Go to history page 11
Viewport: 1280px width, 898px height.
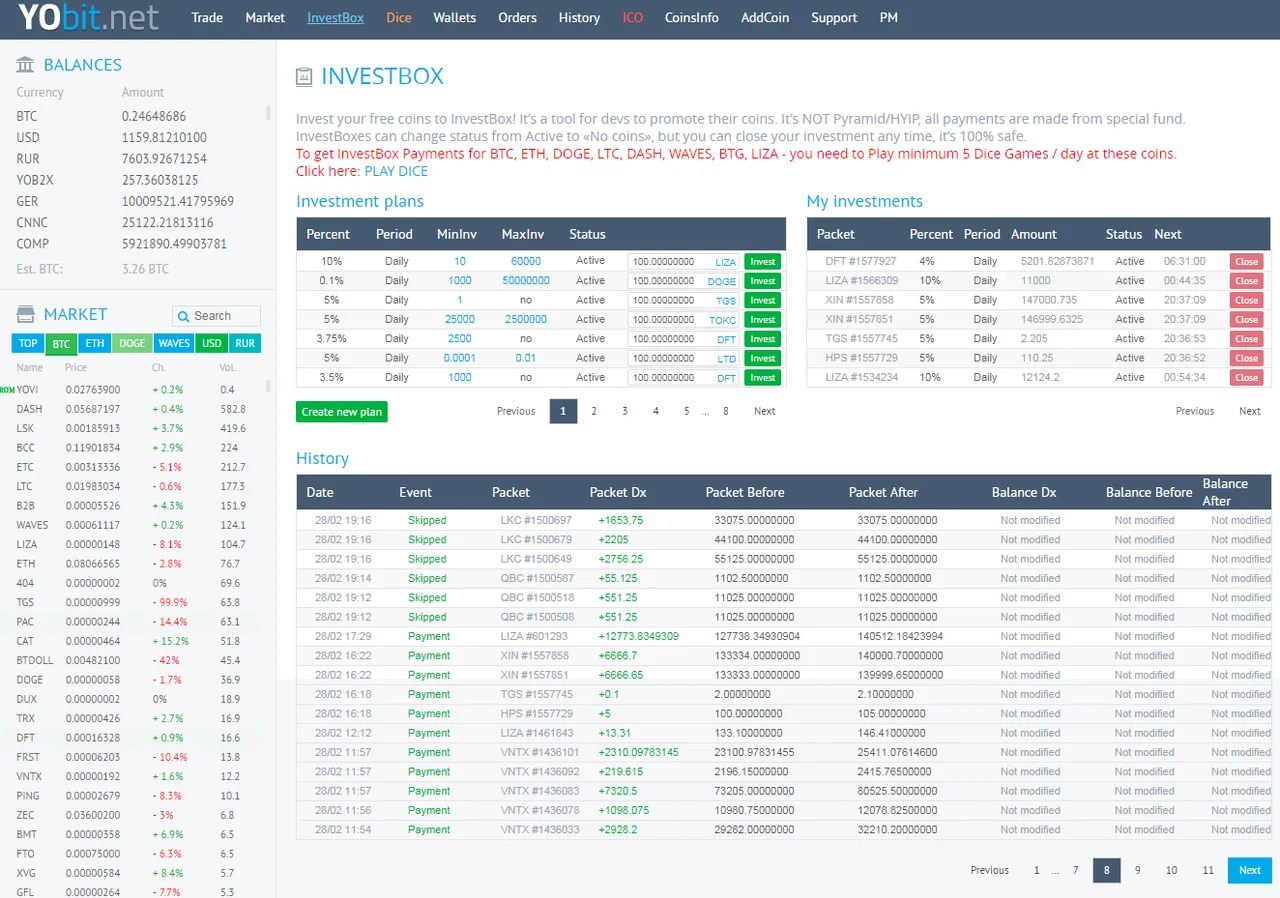[x=1208, y=870]
